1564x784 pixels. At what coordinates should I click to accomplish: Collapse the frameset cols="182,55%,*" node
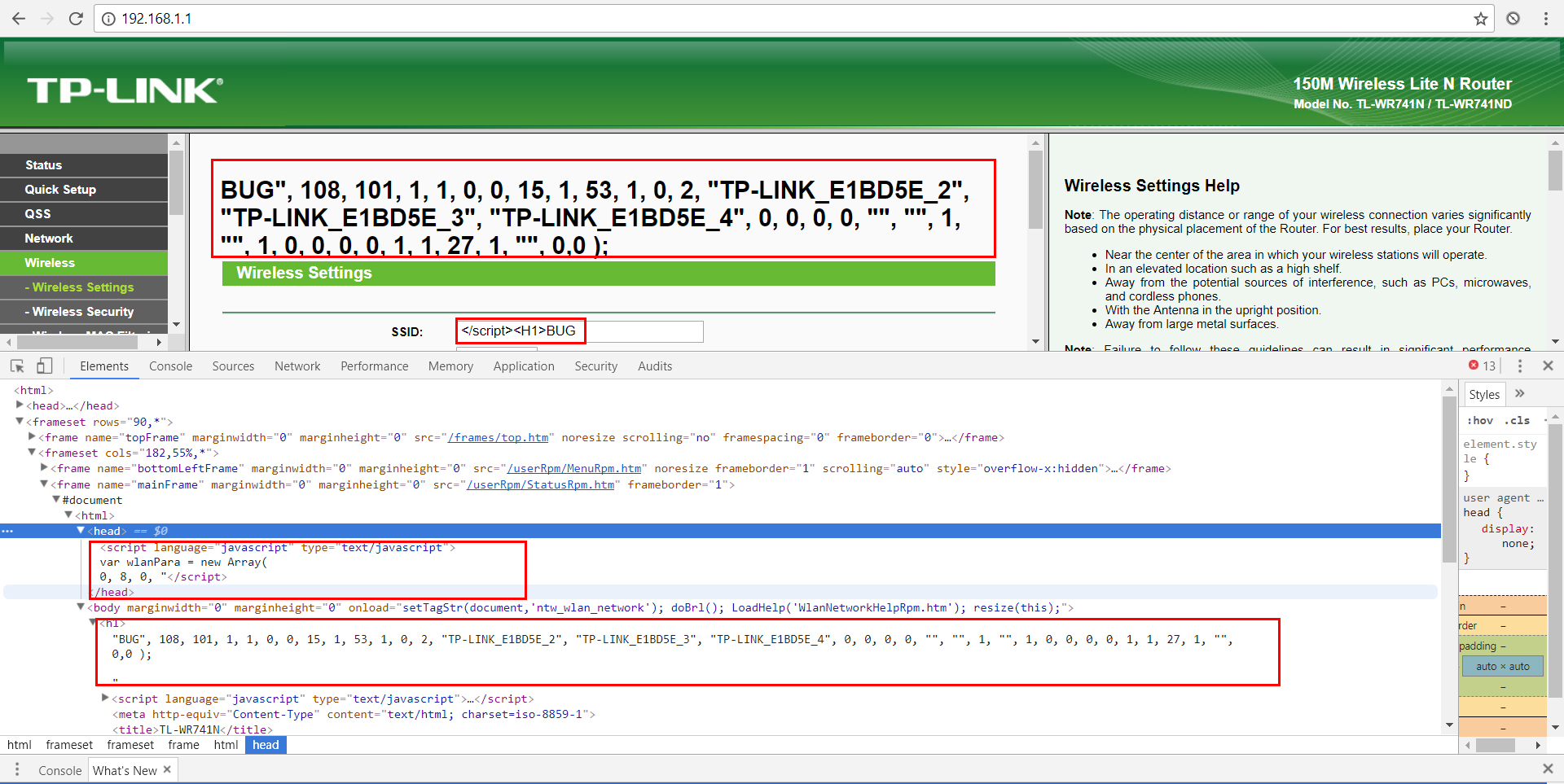[32, 452]
